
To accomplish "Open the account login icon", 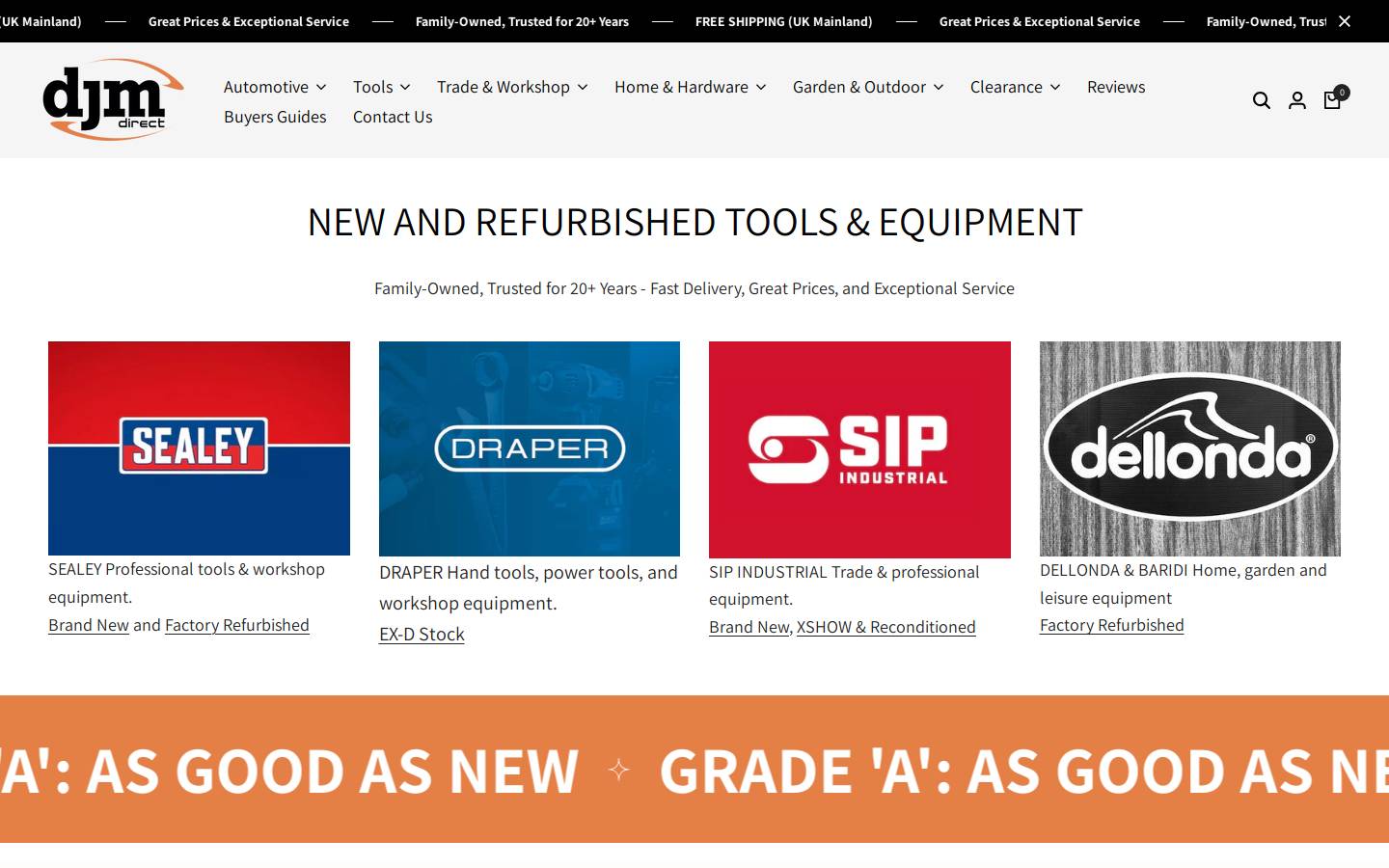I will 1297,100.
